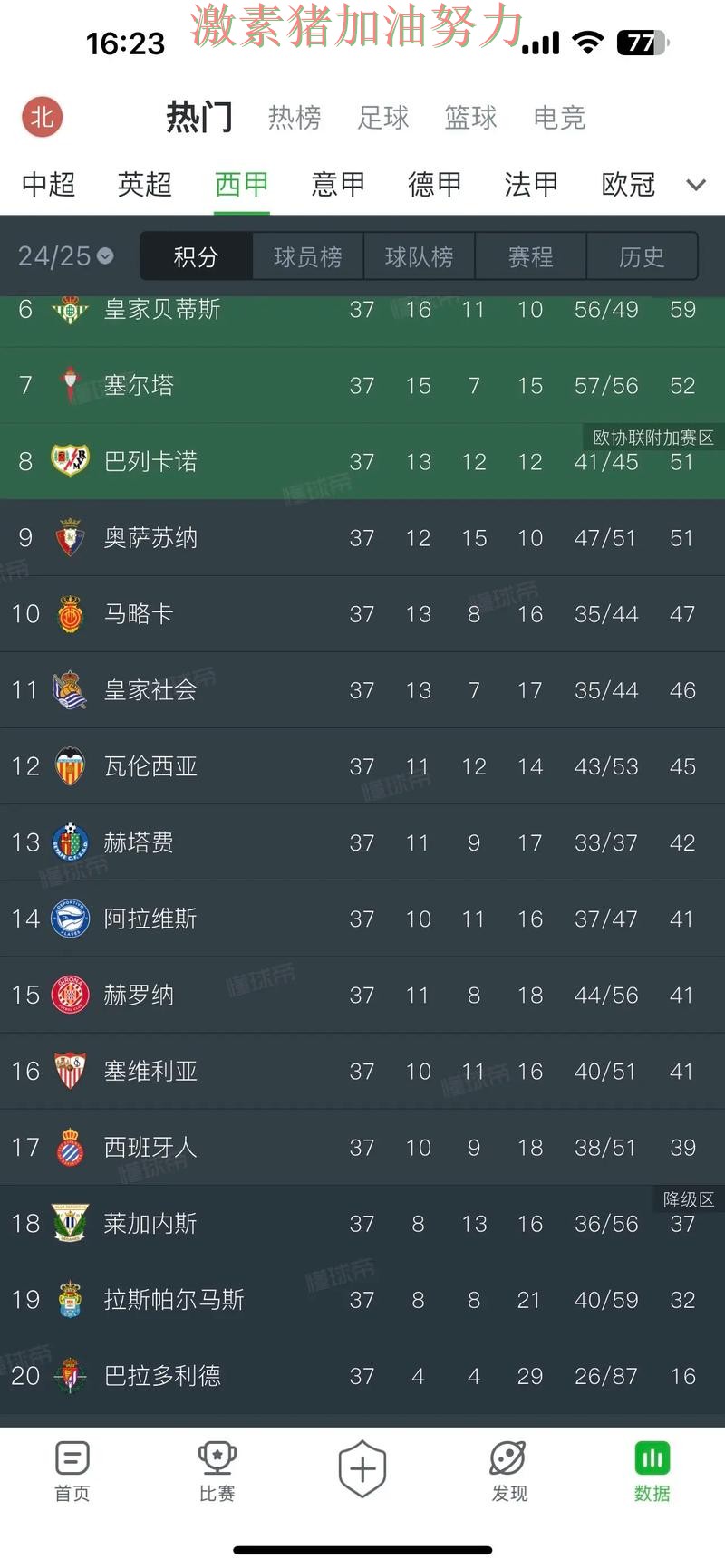View the 历史 standings section
Screen dimensions: 725x1568
(643, 256)
